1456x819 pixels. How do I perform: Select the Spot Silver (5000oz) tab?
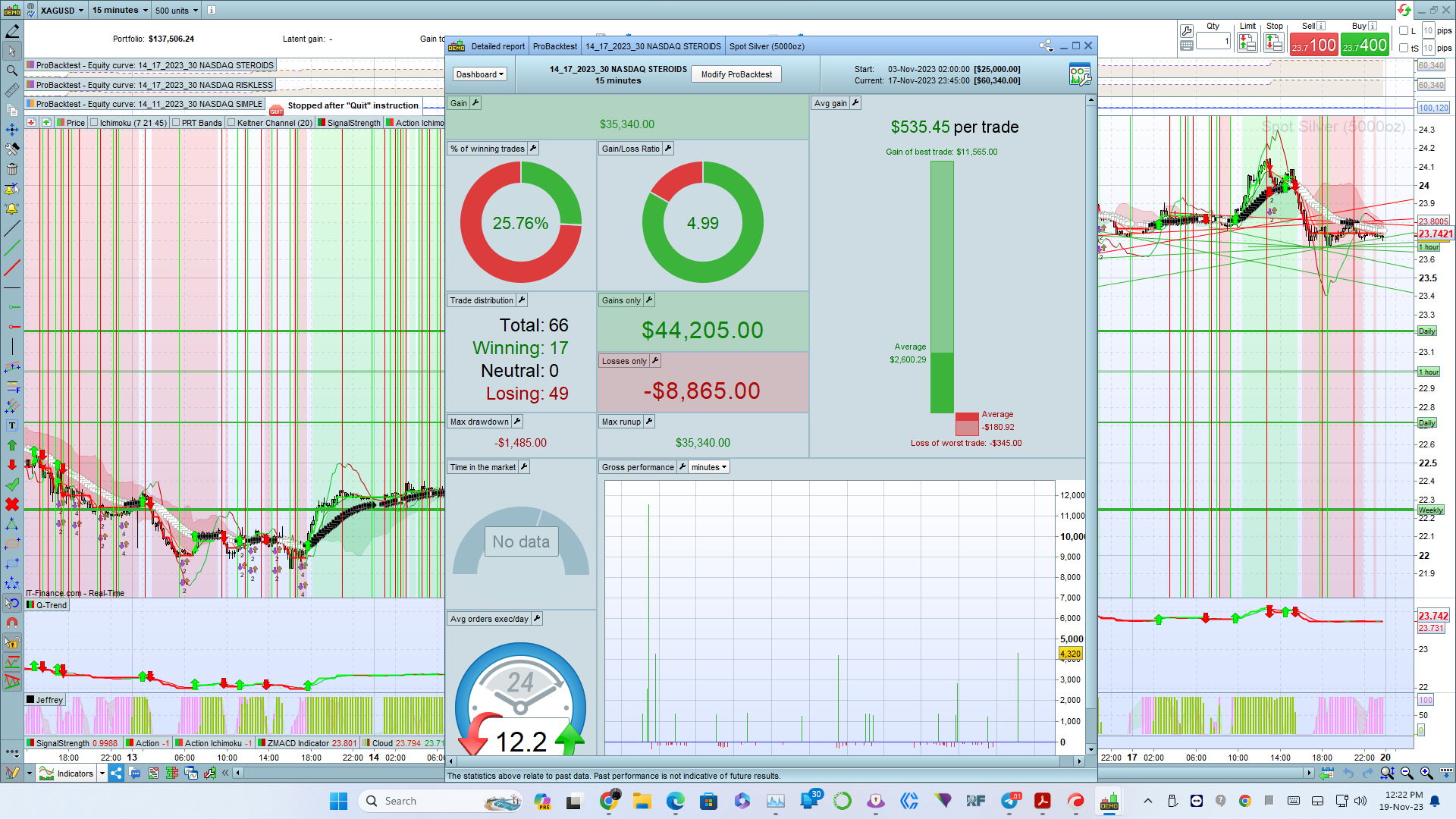(x=767, y=46)
